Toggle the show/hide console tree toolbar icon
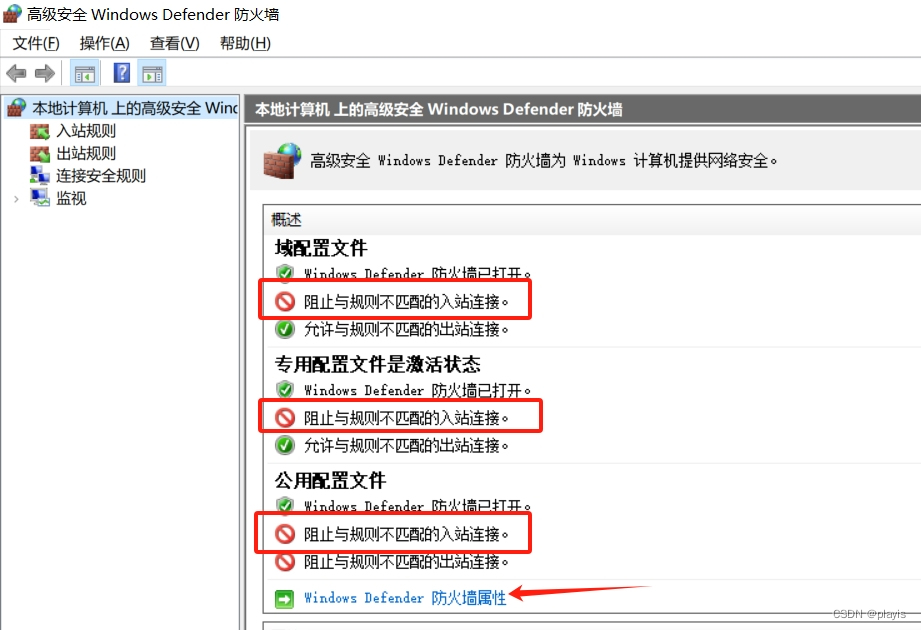Screen dimensions: 921x630 pyautogui.click(x=85, y=74)
